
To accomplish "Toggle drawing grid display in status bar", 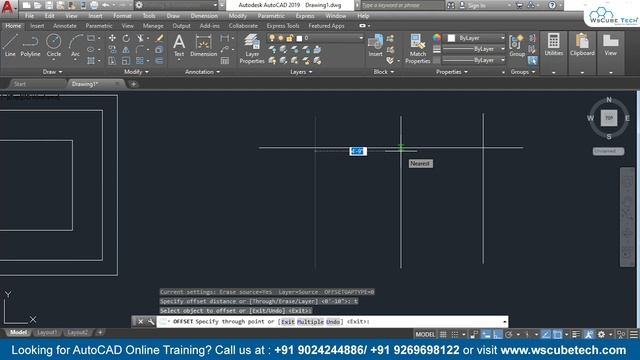I will pos(443,335).
